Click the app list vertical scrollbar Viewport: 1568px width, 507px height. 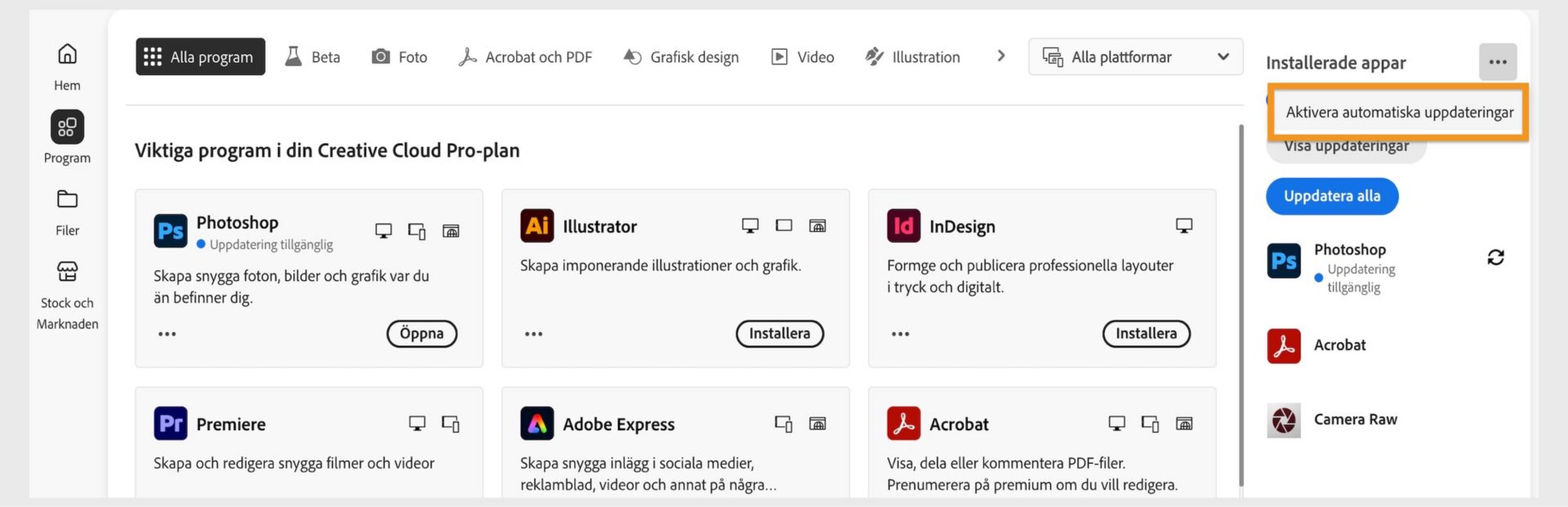pos(1241,306)
